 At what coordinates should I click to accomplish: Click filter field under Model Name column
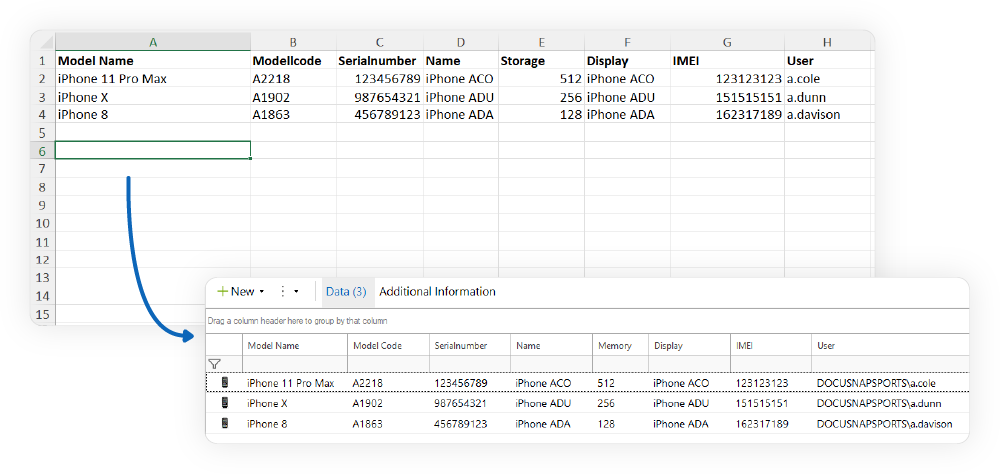coord(295,364)
